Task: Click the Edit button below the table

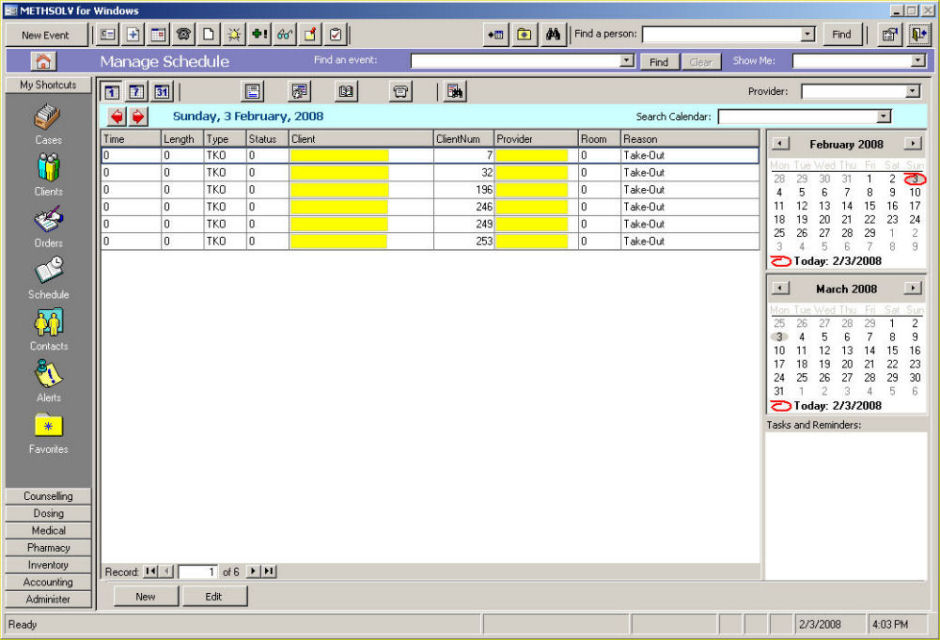Action: coord(213,597)
